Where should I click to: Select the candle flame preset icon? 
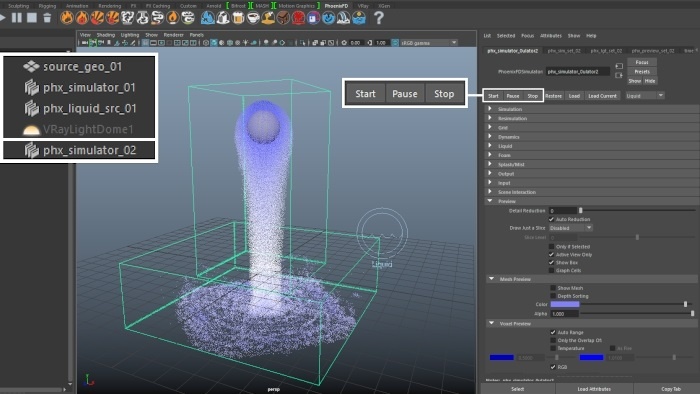(x=173, y=18)
